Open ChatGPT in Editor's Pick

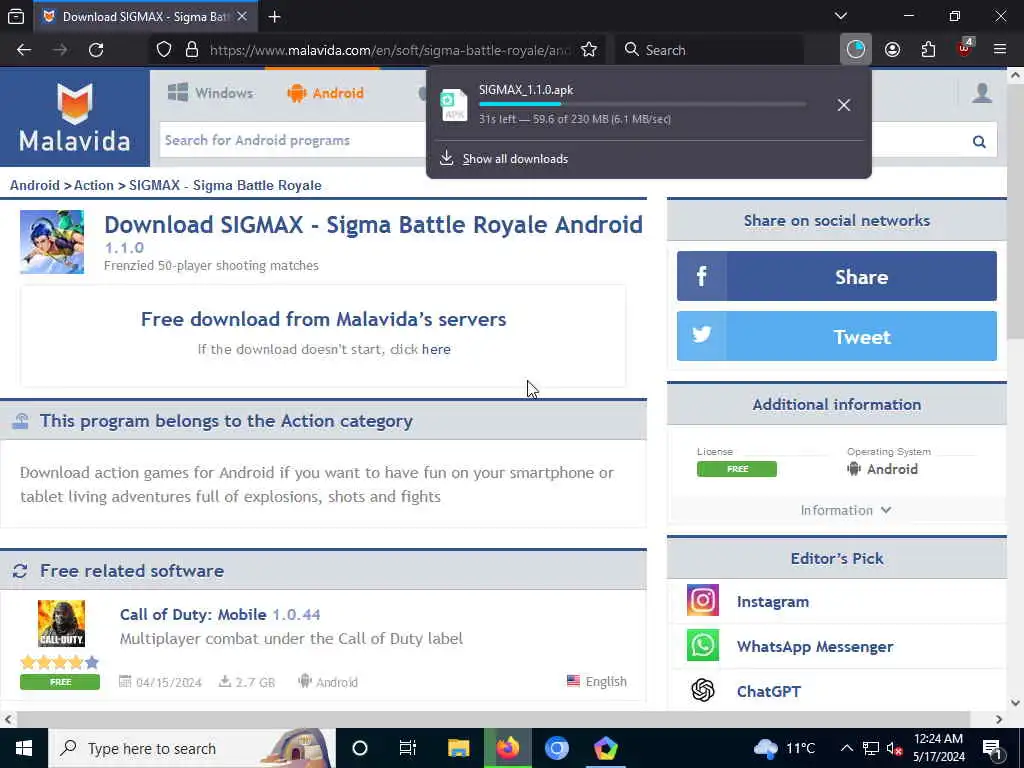point(769,691)
